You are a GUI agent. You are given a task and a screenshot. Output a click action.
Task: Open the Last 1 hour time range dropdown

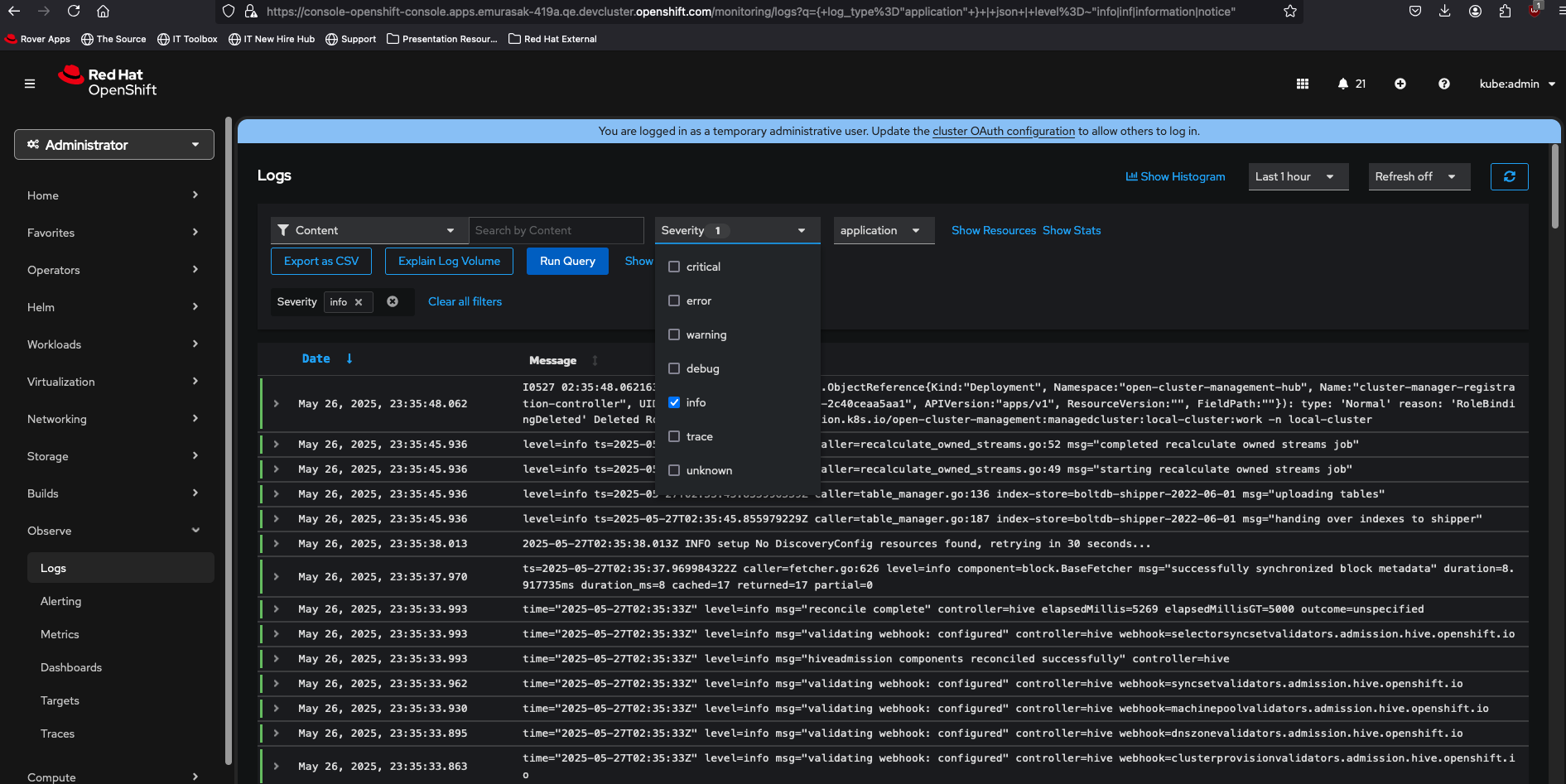1297,176
